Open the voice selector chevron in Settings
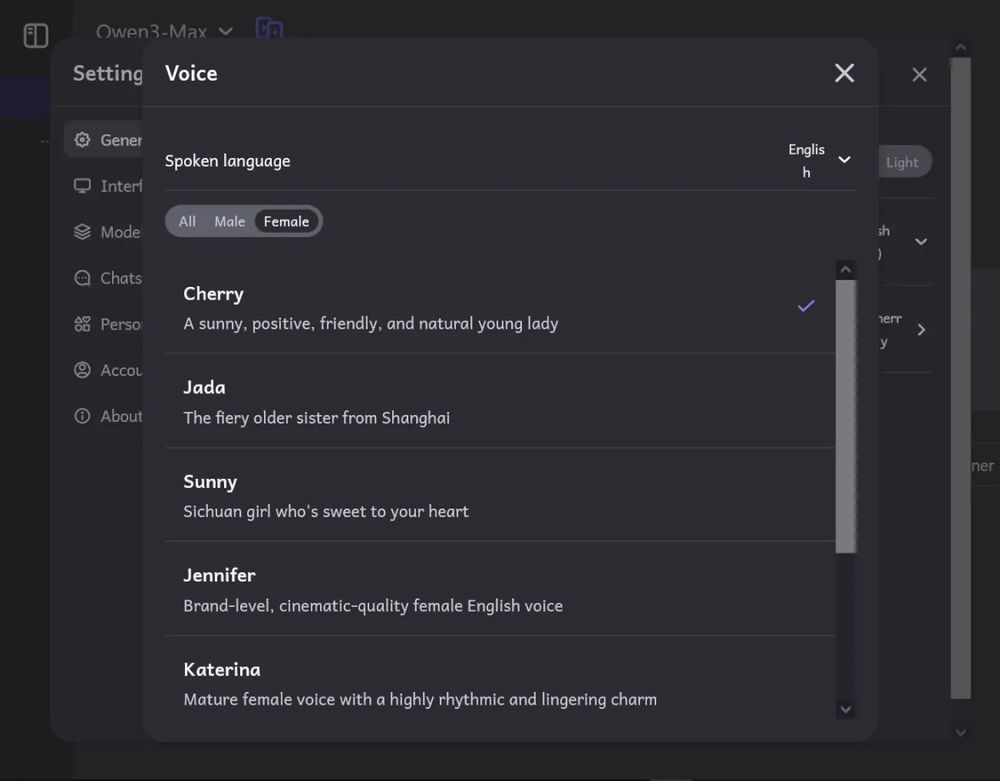 pyautogui.click(x=921, y=330)
